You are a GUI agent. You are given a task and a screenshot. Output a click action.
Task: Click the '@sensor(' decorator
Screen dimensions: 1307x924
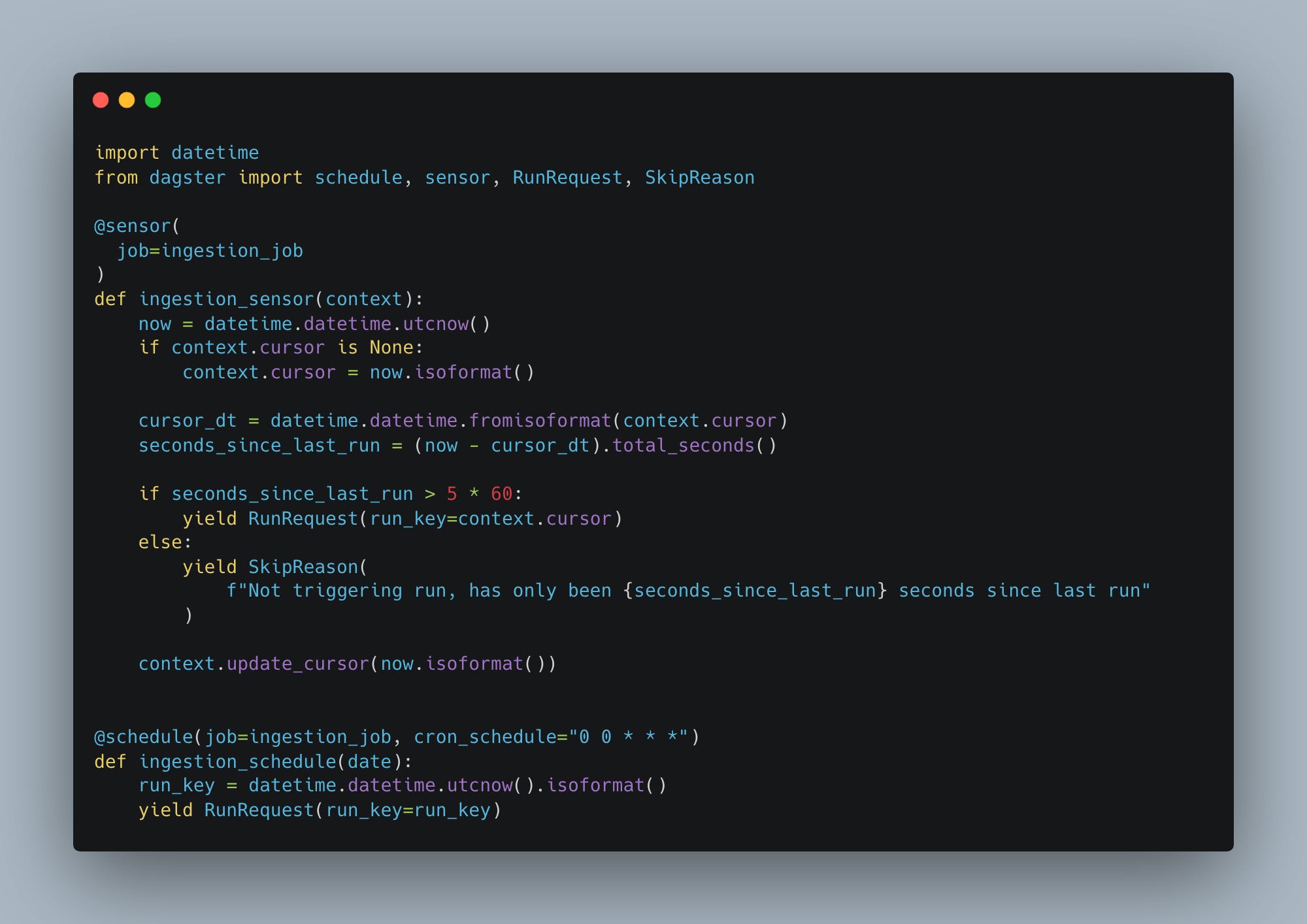click(137, 226)
